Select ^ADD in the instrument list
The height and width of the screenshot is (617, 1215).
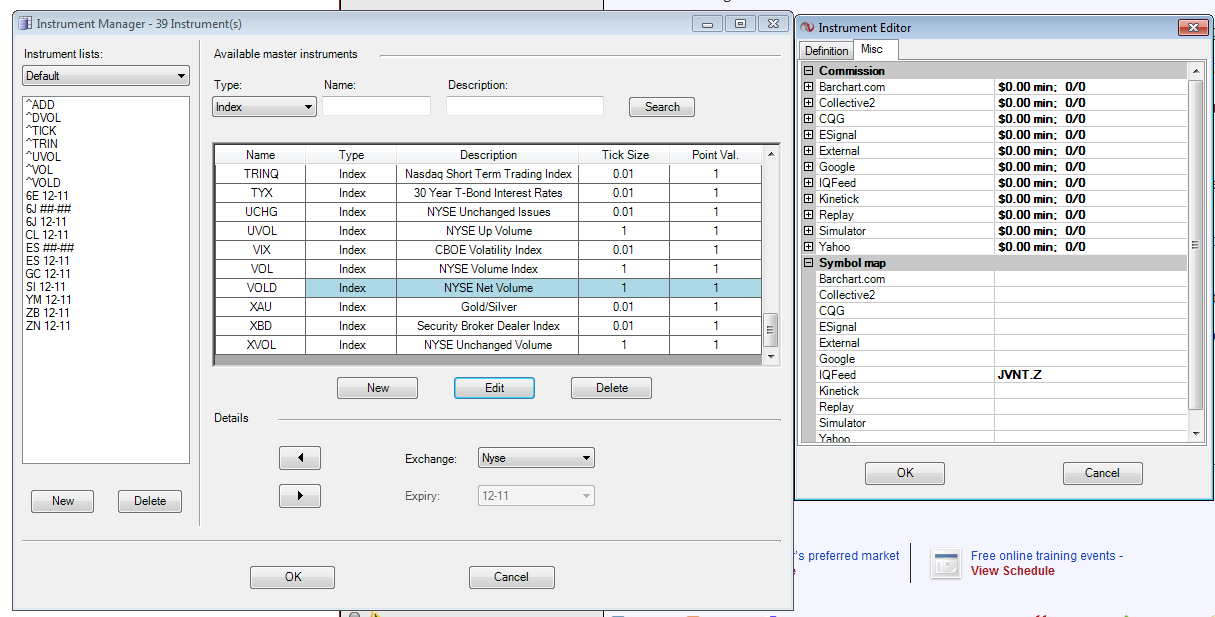coord(40,105)
